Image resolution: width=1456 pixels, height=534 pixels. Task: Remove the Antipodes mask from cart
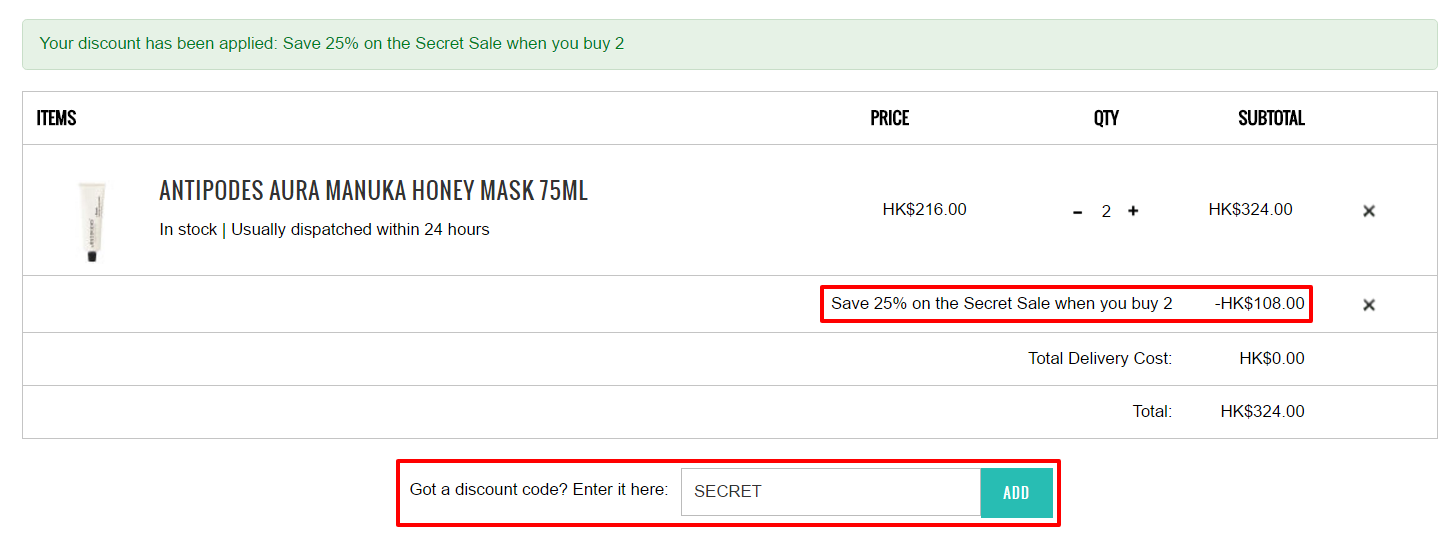point(1369,211)
